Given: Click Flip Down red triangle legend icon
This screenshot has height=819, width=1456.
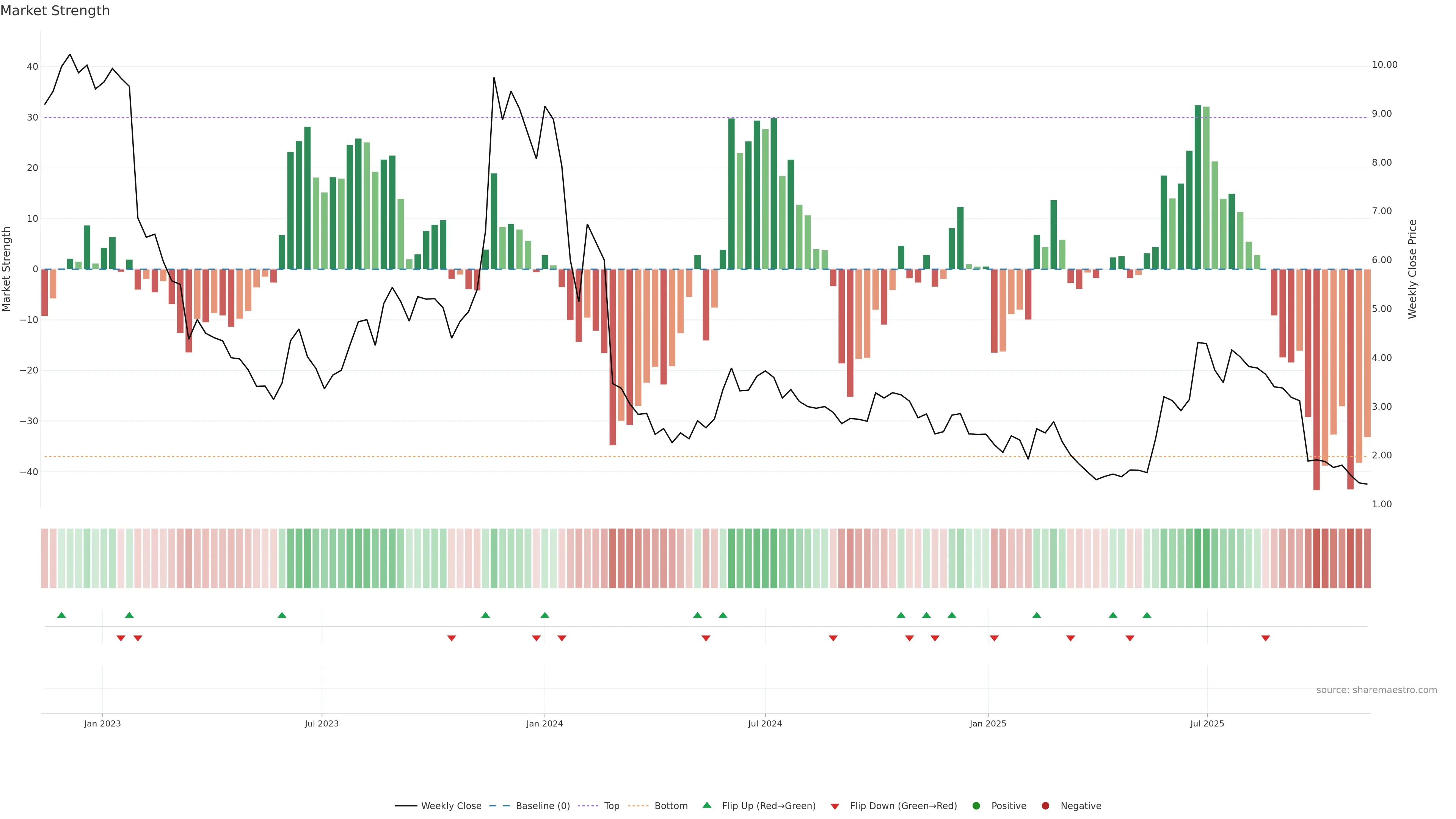Looking at the screenshot, I should [835, 806].
